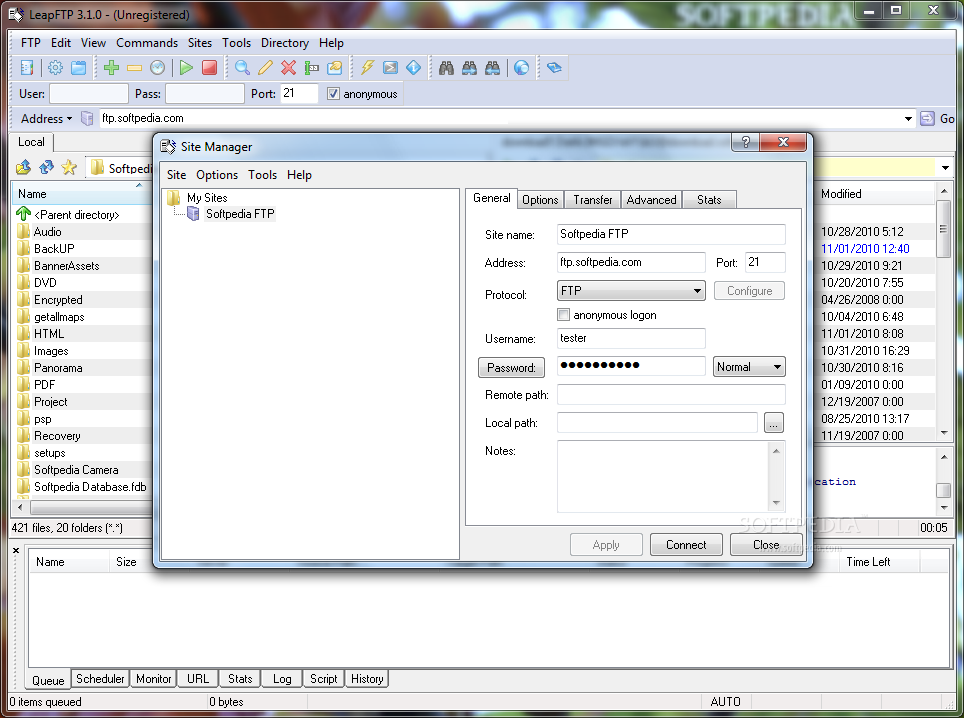Open Site Manager Tools menu
The height and width of the screenshot is (718, 964).
(263, 175)
